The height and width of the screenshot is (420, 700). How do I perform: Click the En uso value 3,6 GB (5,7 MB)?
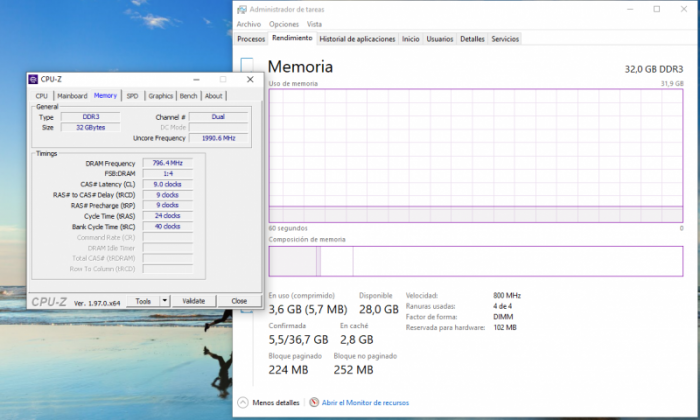(308, 309)
